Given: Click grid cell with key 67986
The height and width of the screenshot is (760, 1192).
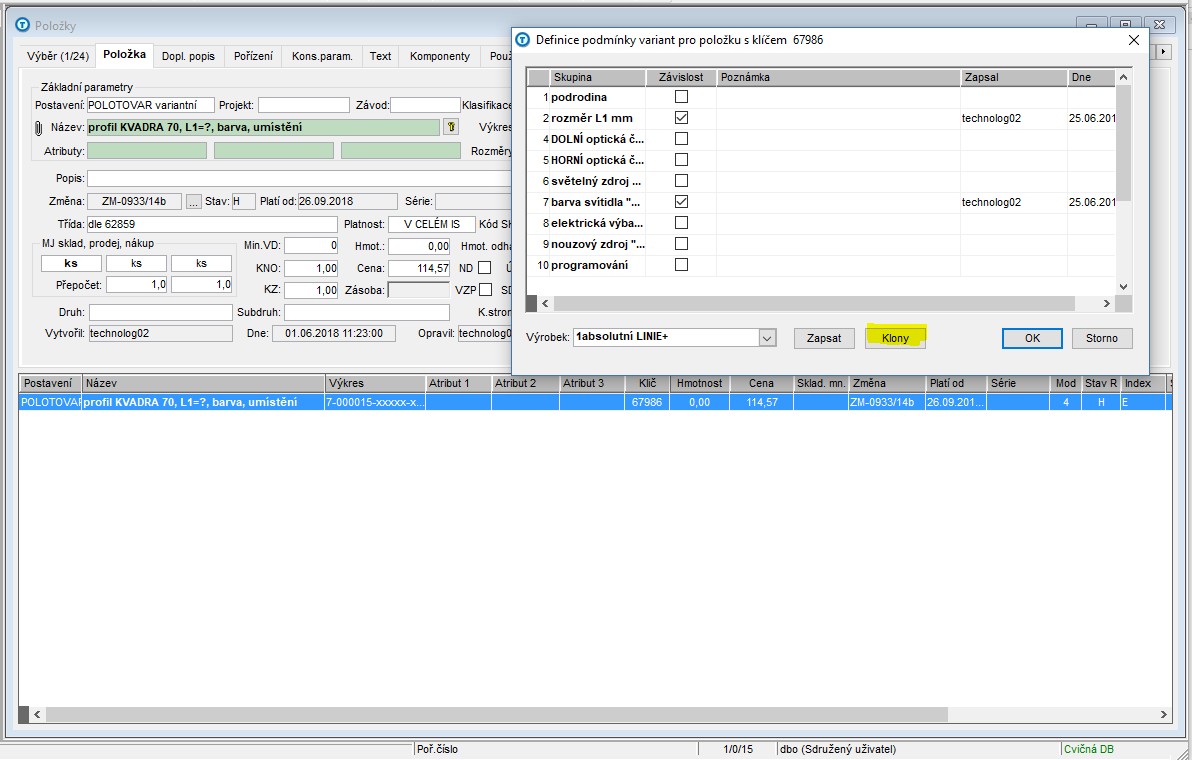Looking at the screenshot, I should coord(648,402).
